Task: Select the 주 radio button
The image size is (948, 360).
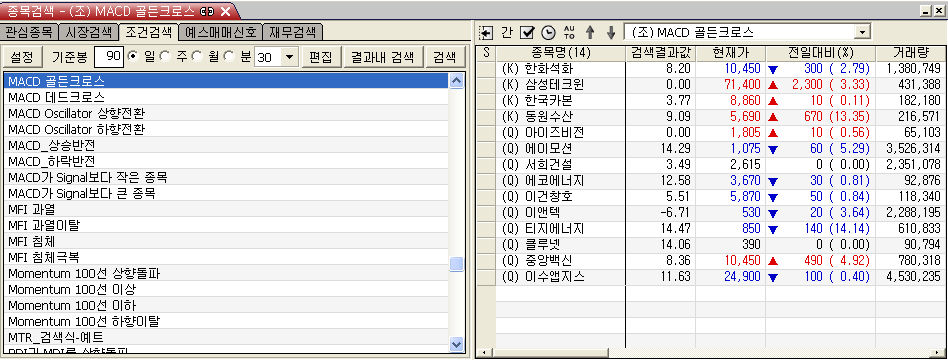Action: [165, 57]
